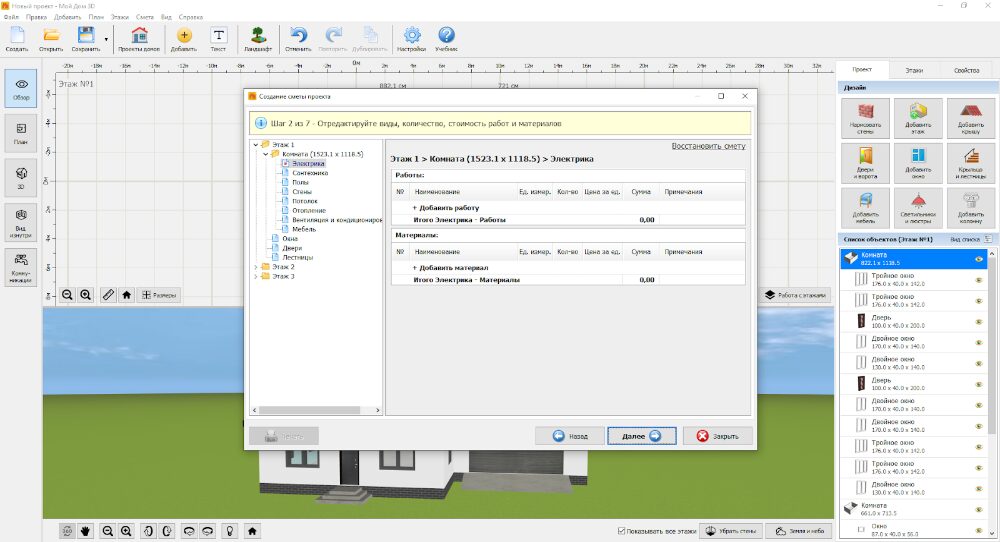This screenshot has height=542, width=1000.
Task: Switch to План view in left sidebar
Action: tap(21, 133)
